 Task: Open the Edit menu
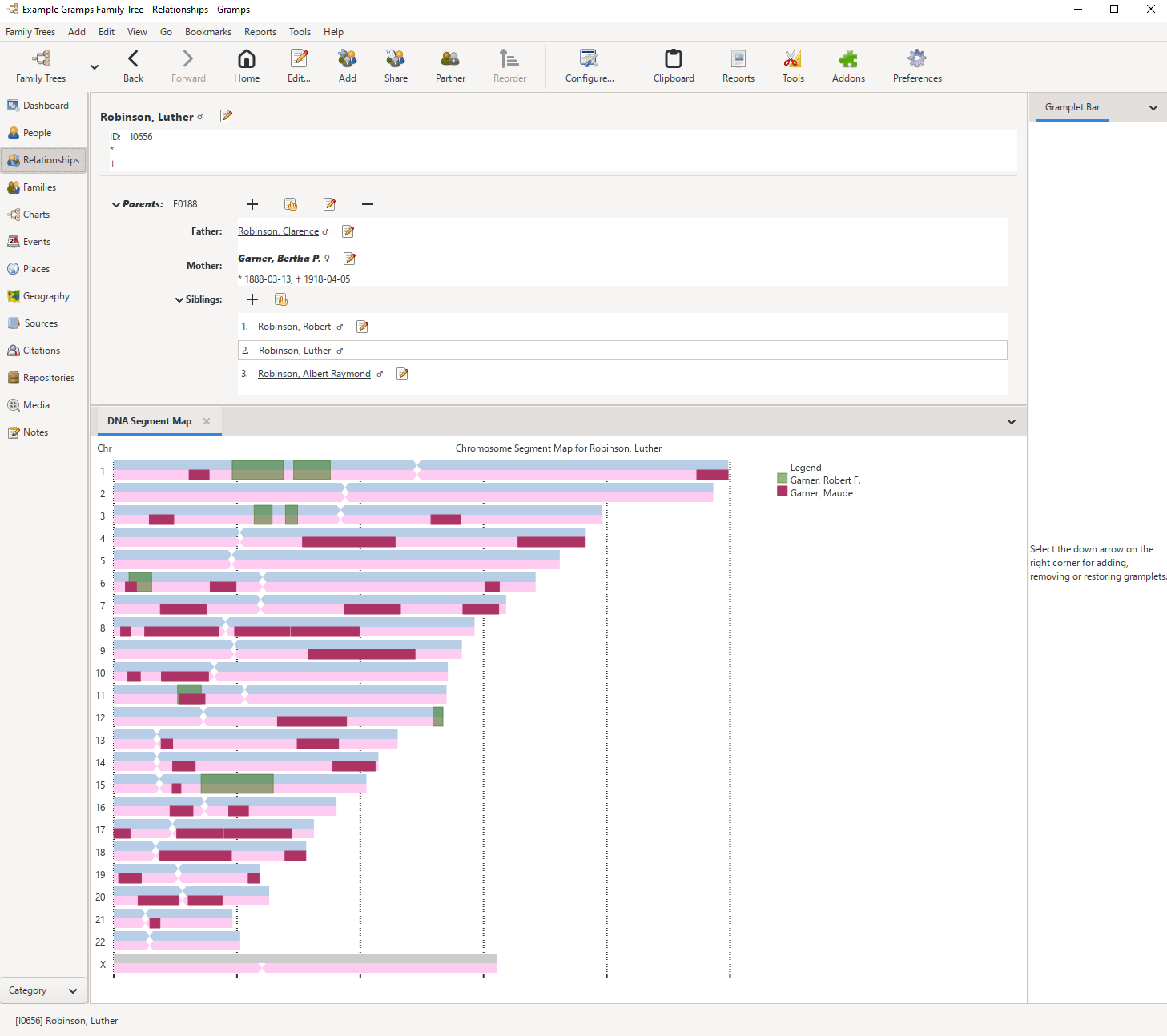[x=107, y=32]
